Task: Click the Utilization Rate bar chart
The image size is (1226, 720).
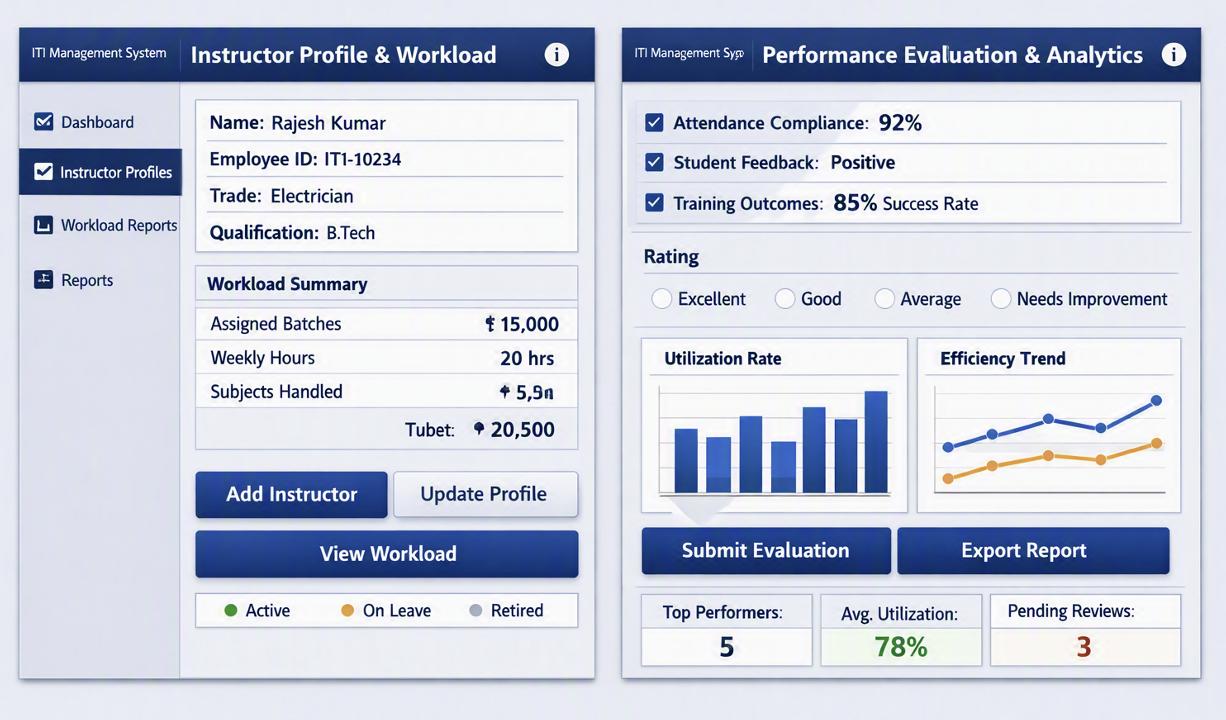Action: [x=774, y=441]
